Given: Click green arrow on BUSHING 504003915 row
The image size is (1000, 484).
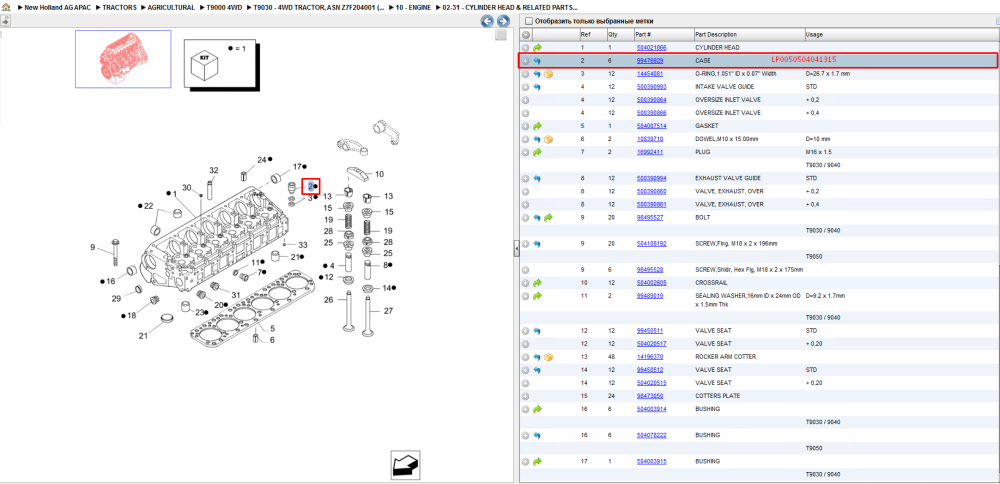Looking at the screenshot, I should click(537, 461).
